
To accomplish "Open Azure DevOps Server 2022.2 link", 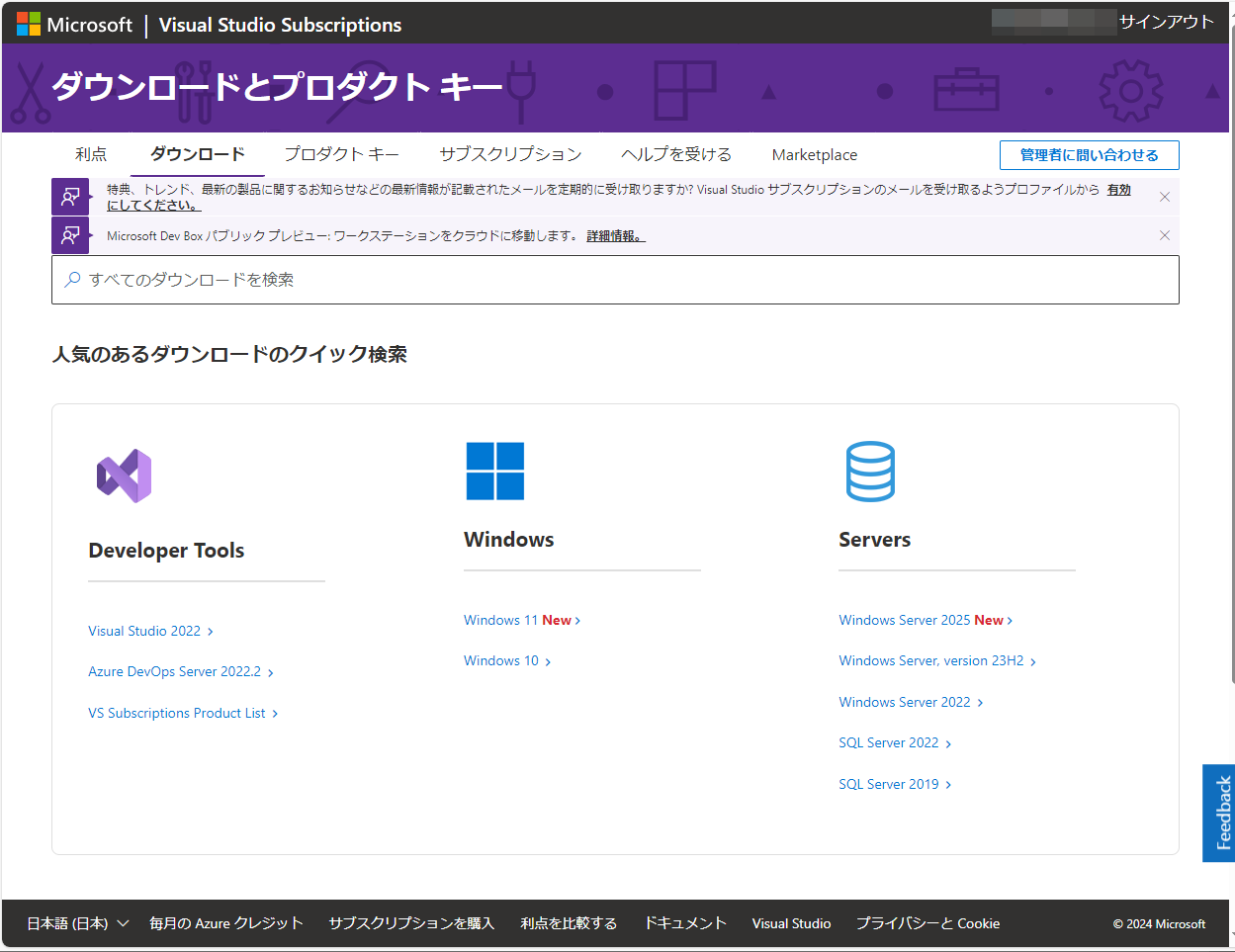I will tap(181, 671).
